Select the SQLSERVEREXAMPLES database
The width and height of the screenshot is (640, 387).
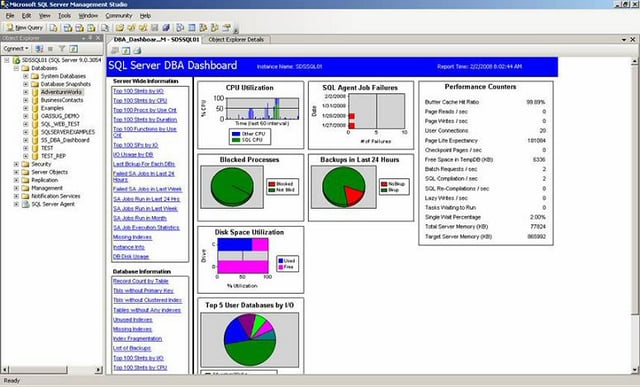click(68, 132)
